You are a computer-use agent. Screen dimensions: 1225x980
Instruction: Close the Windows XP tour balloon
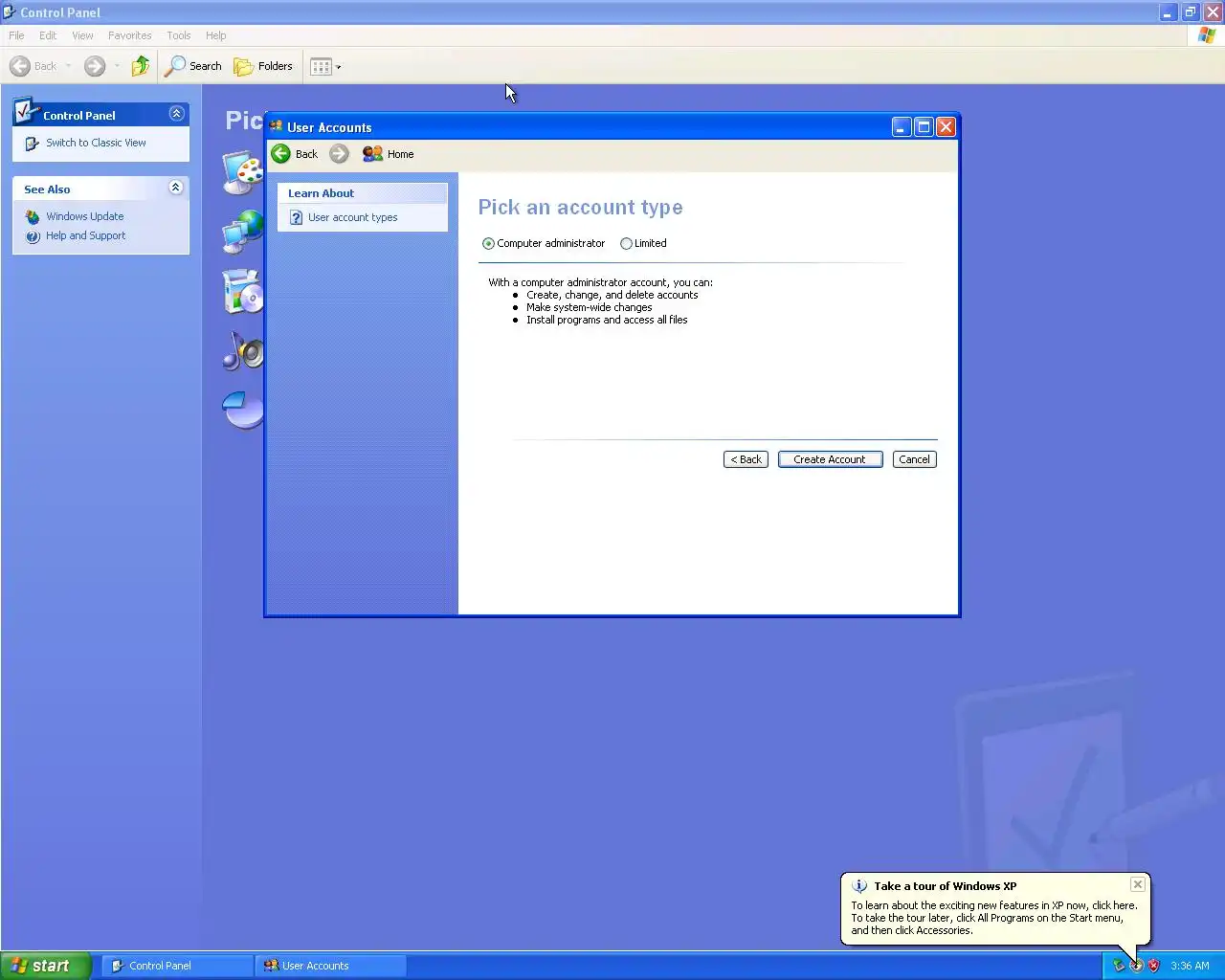(1138, 885)
